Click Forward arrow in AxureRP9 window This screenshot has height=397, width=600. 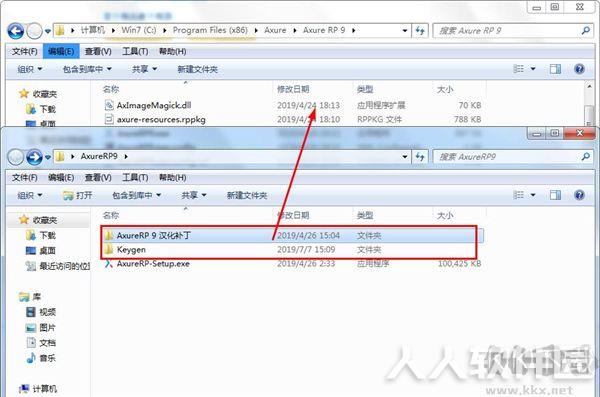coord(34,157)
